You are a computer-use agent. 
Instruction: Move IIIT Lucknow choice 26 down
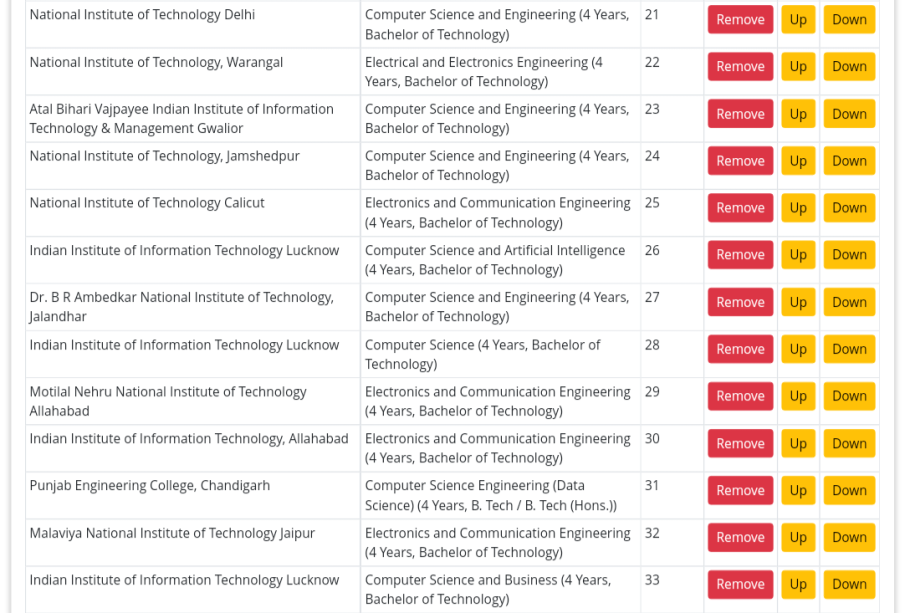point(849,255)
